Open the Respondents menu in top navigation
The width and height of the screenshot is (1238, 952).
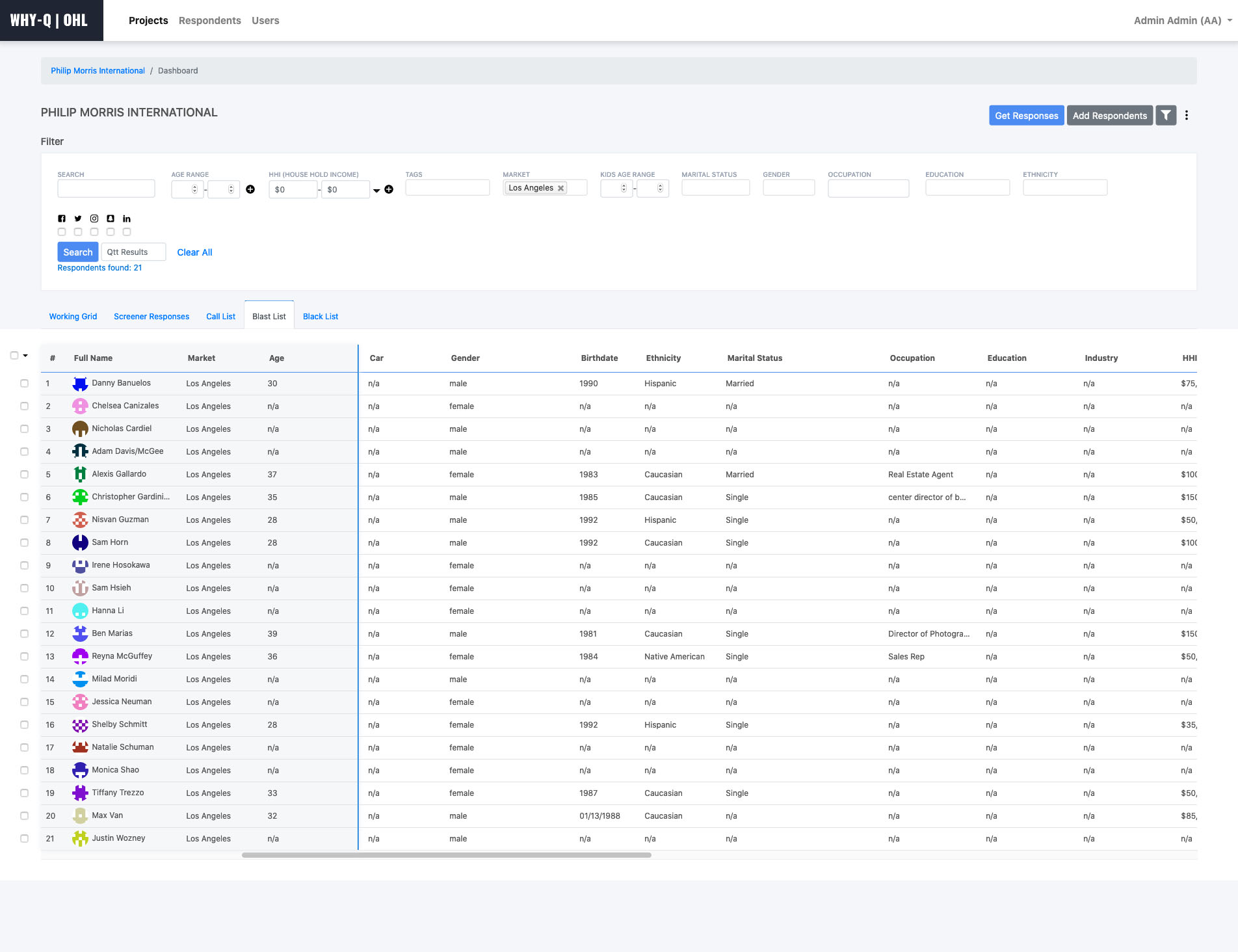[x=209, y=21]
